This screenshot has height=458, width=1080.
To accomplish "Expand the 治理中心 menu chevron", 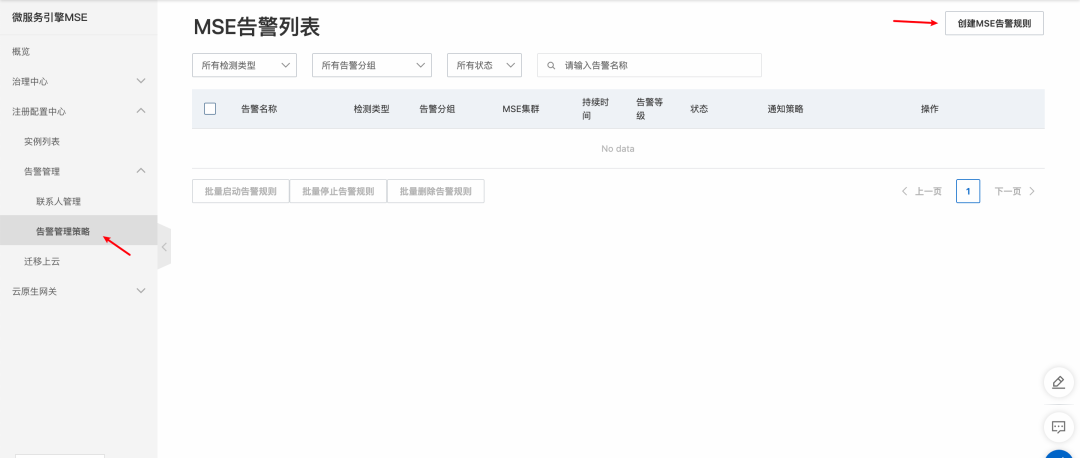I will pyautogui.click(x=141, y=81).
